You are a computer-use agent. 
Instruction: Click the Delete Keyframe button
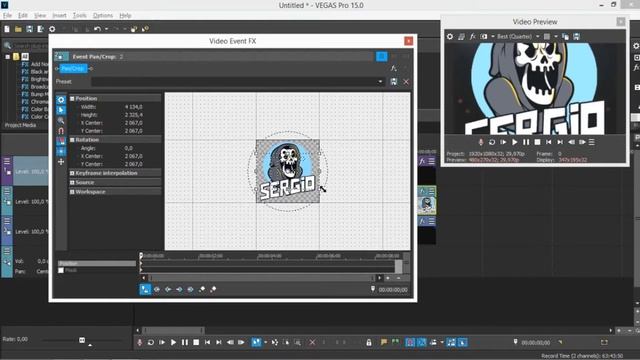[213, 289]
